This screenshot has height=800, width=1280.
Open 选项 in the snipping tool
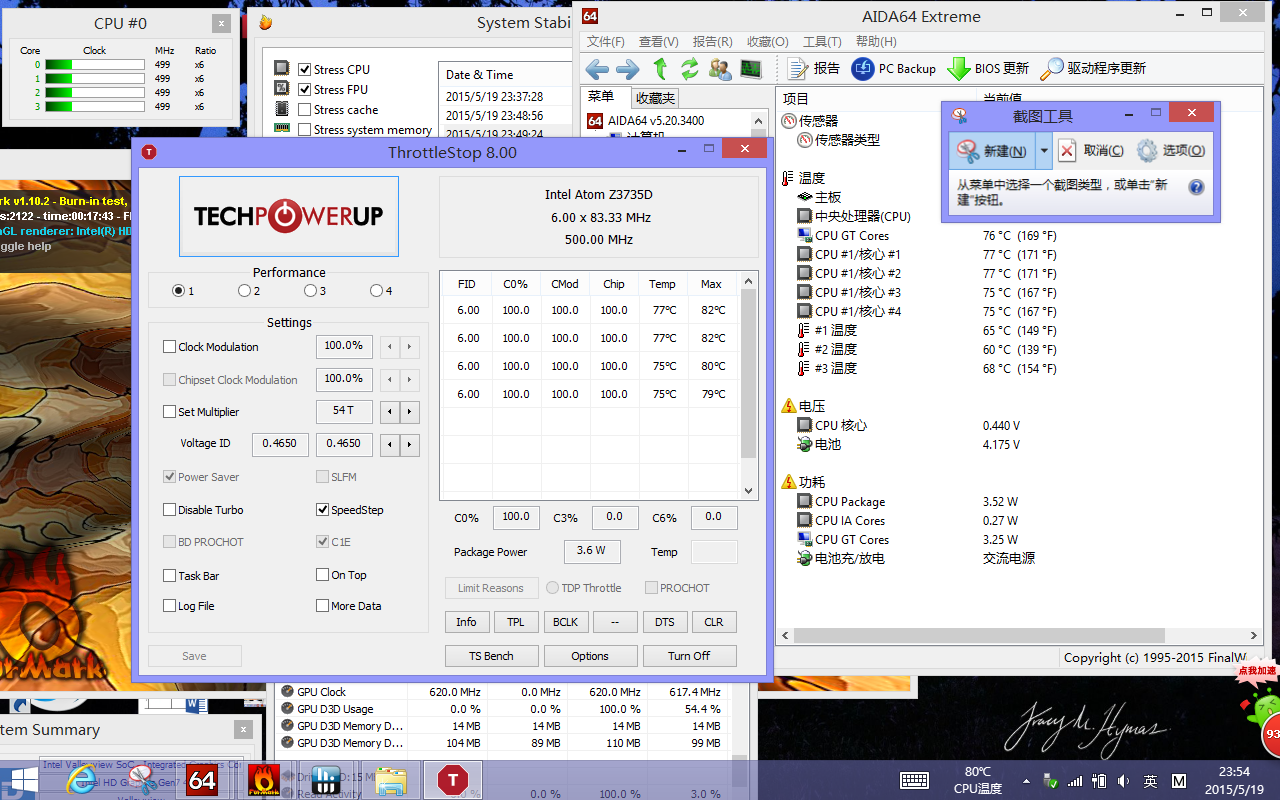point(1171,151)
